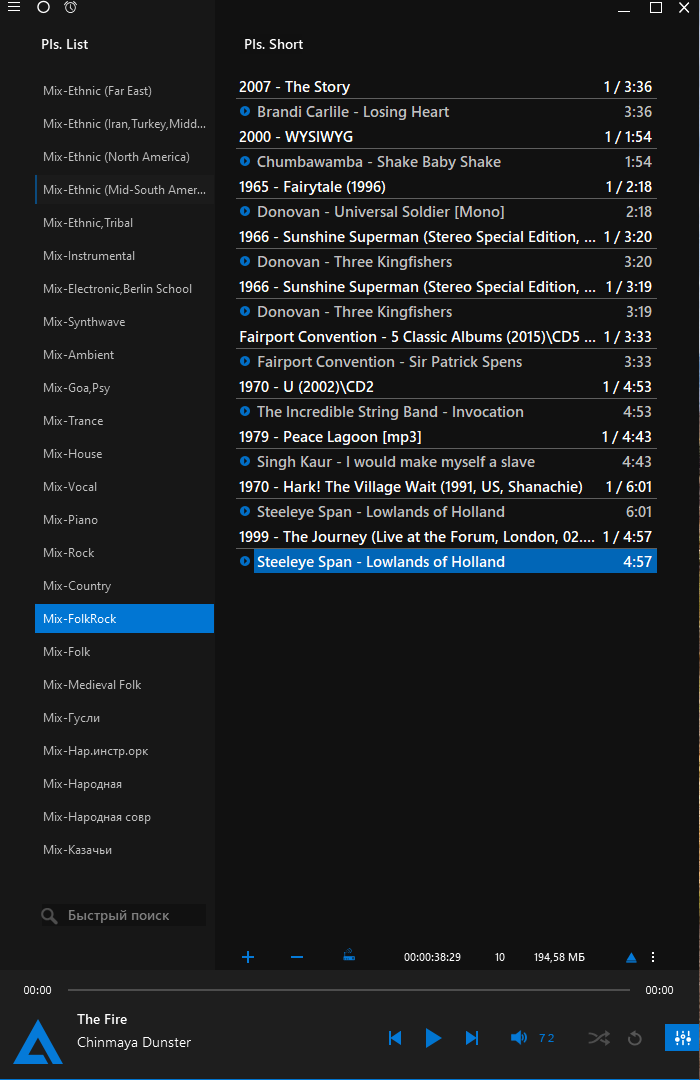Open the playlist three-dot options menu
This screenshot has height=1080, width=700.
tap(653, 957)
